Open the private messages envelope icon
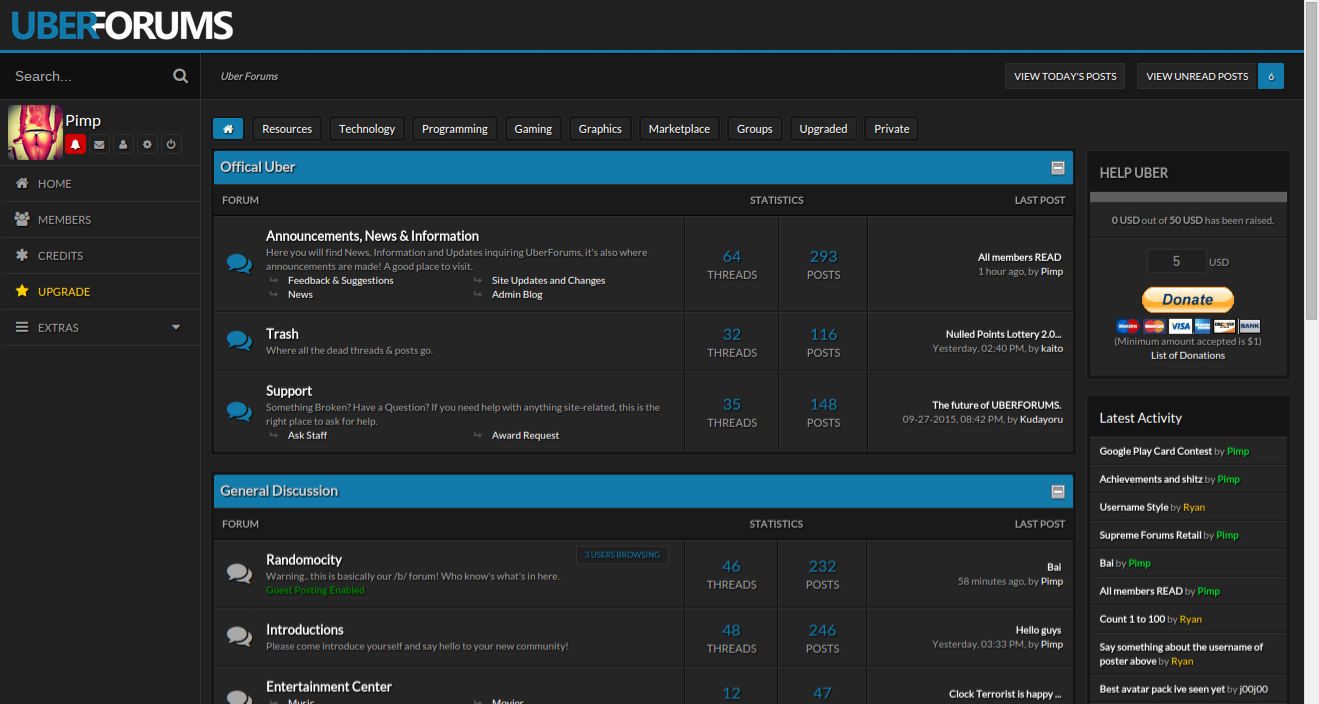 click(99, 144)
